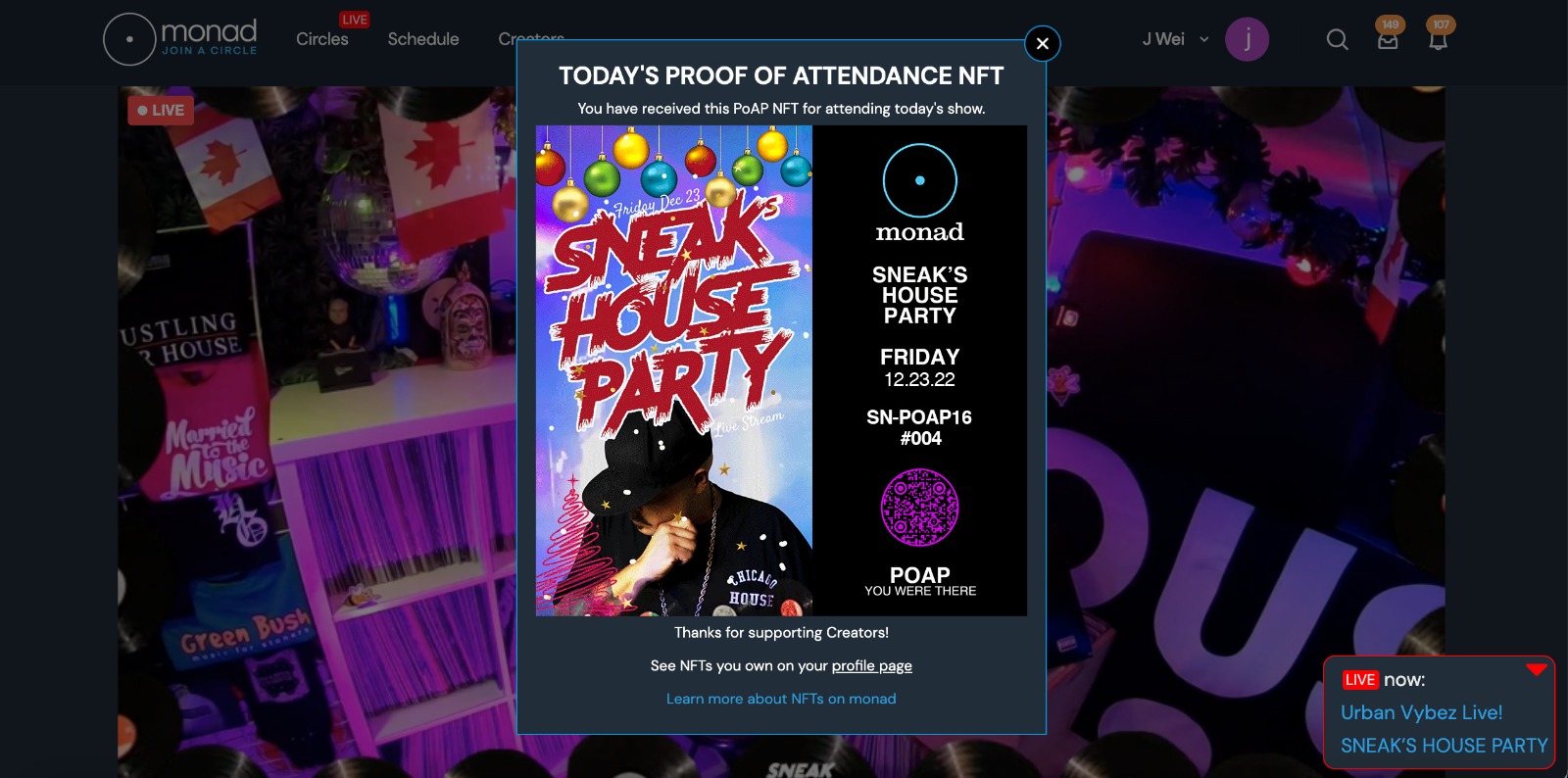Screen dimensions: 1568x778
Task: Open the Circles menu item
Action: pyautogui.click(x=322, y=39)
